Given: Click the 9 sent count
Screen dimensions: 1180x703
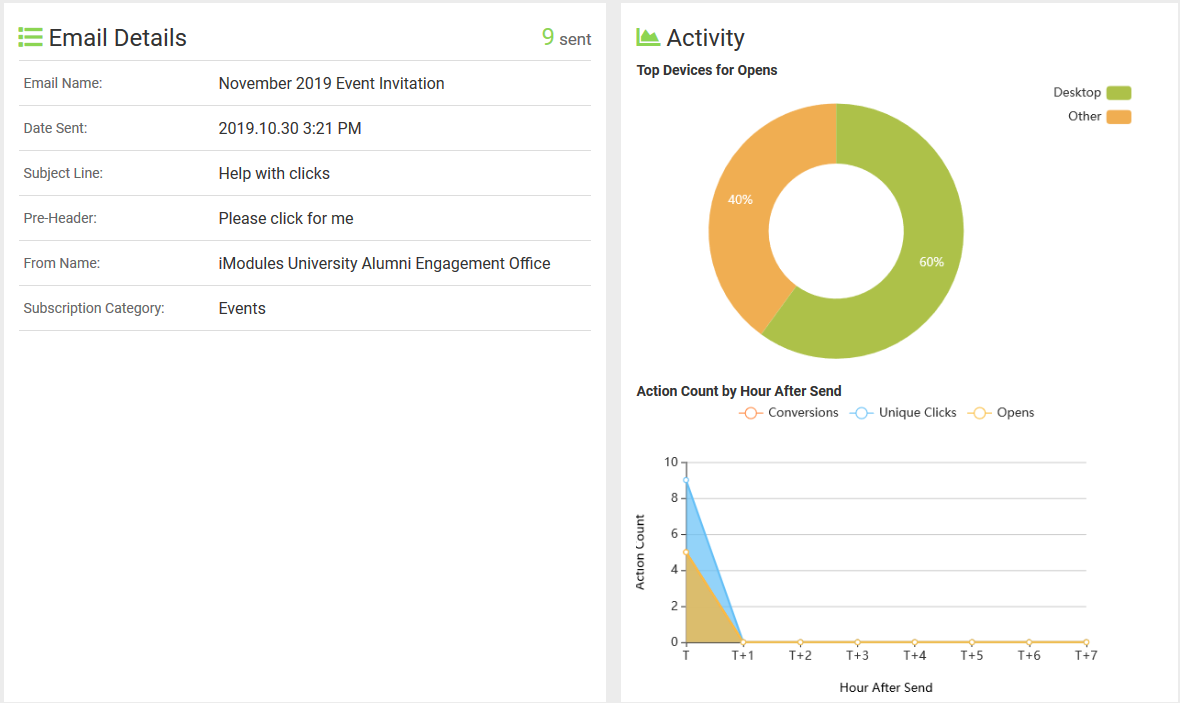Looking at the screenshot, I should (x=566, y=38).
